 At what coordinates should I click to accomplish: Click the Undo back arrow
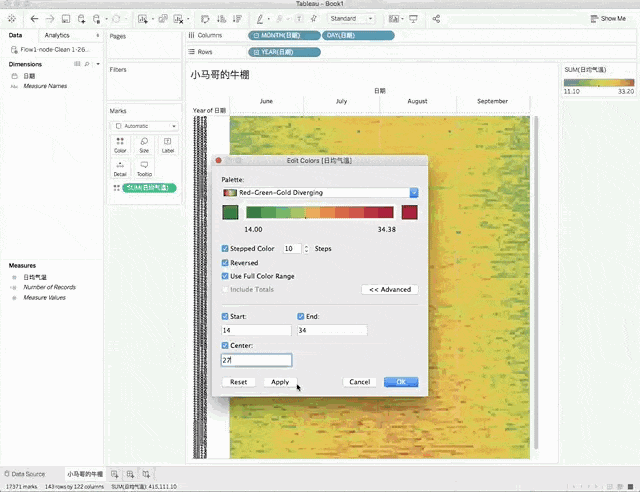(x=34, y=19)
